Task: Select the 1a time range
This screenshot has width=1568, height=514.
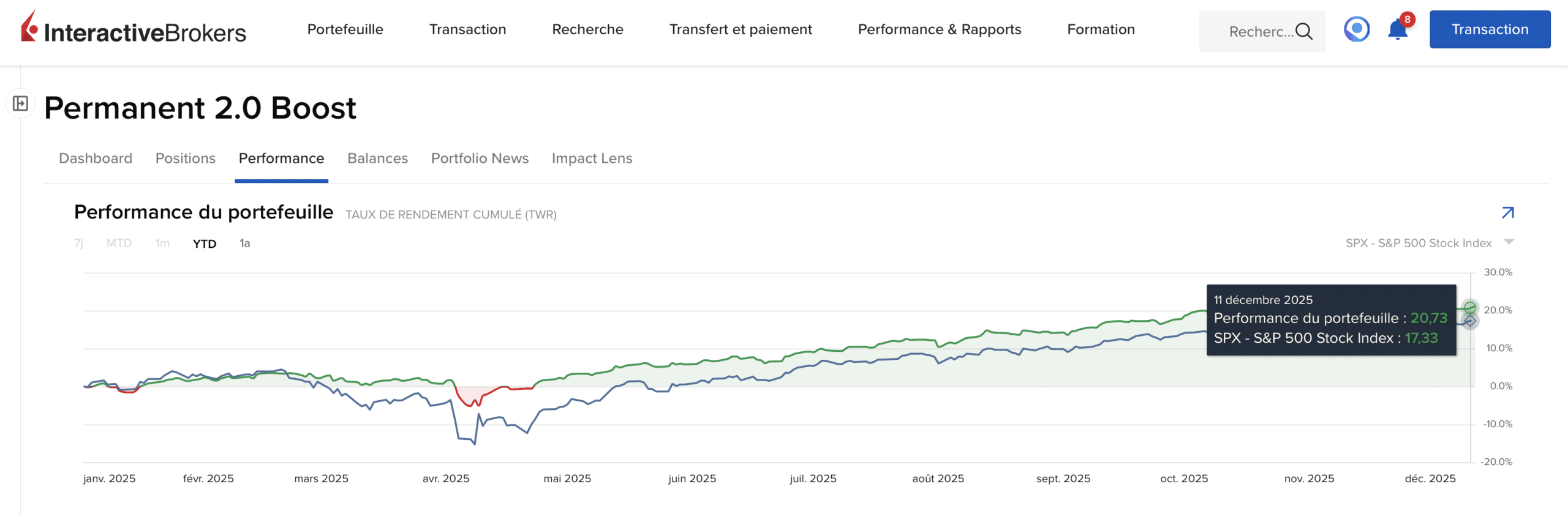Action: (x=244, y=244)
